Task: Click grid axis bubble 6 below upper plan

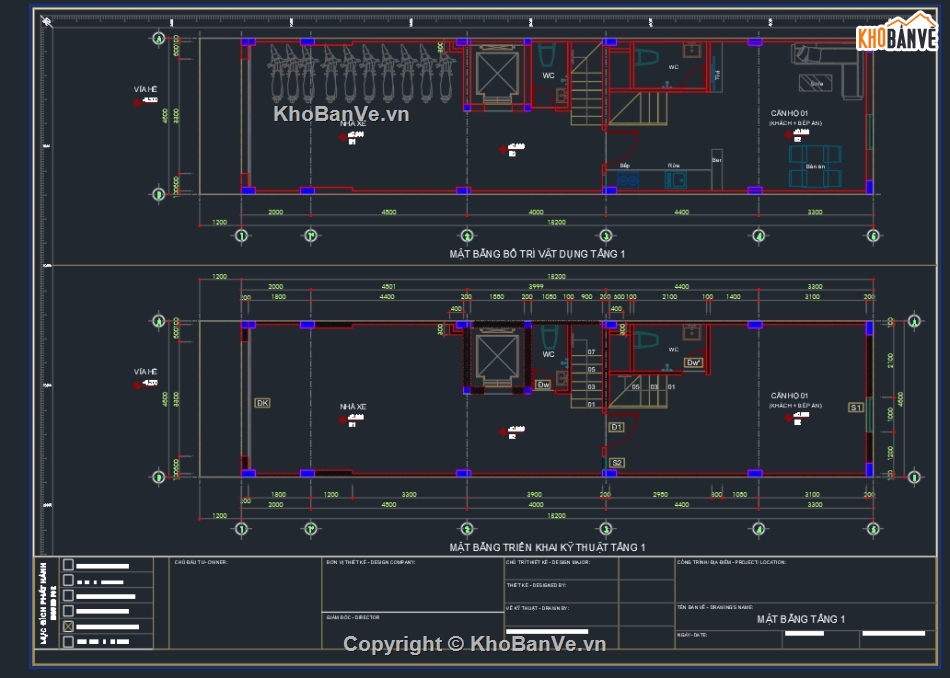Action: click(873, 236)
